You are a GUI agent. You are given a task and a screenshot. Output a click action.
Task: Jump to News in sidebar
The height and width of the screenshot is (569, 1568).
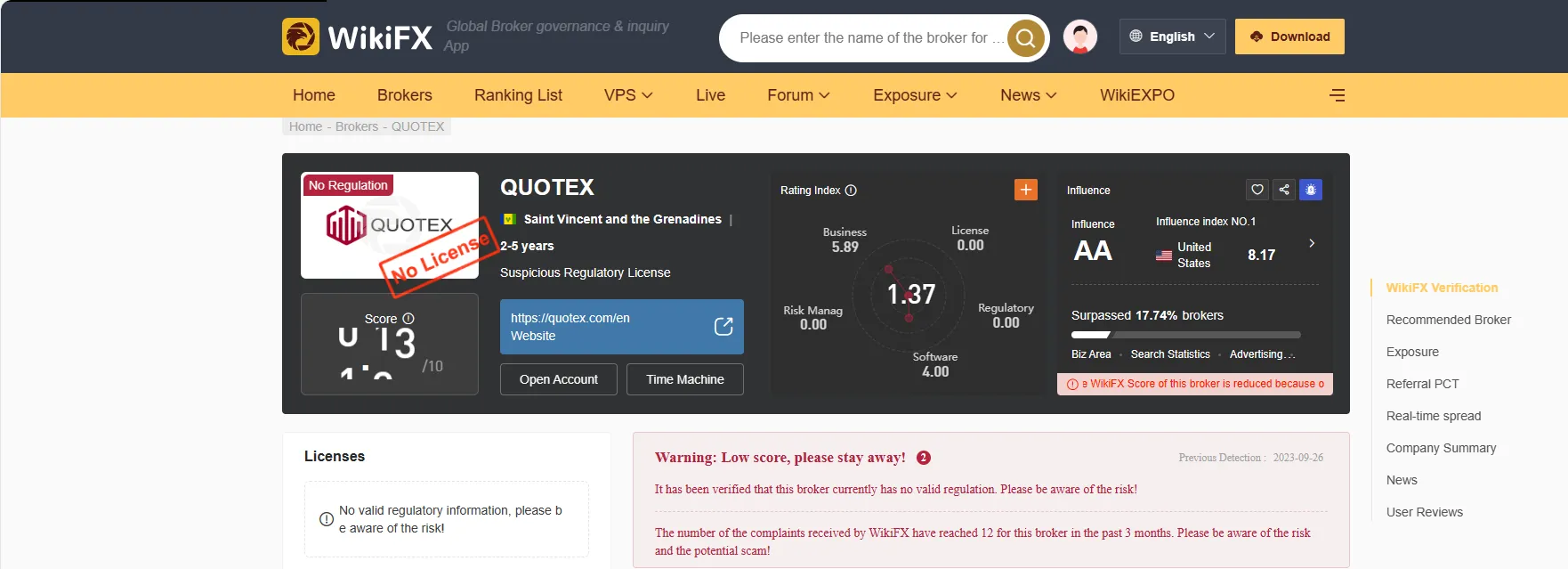(1402, 480)
